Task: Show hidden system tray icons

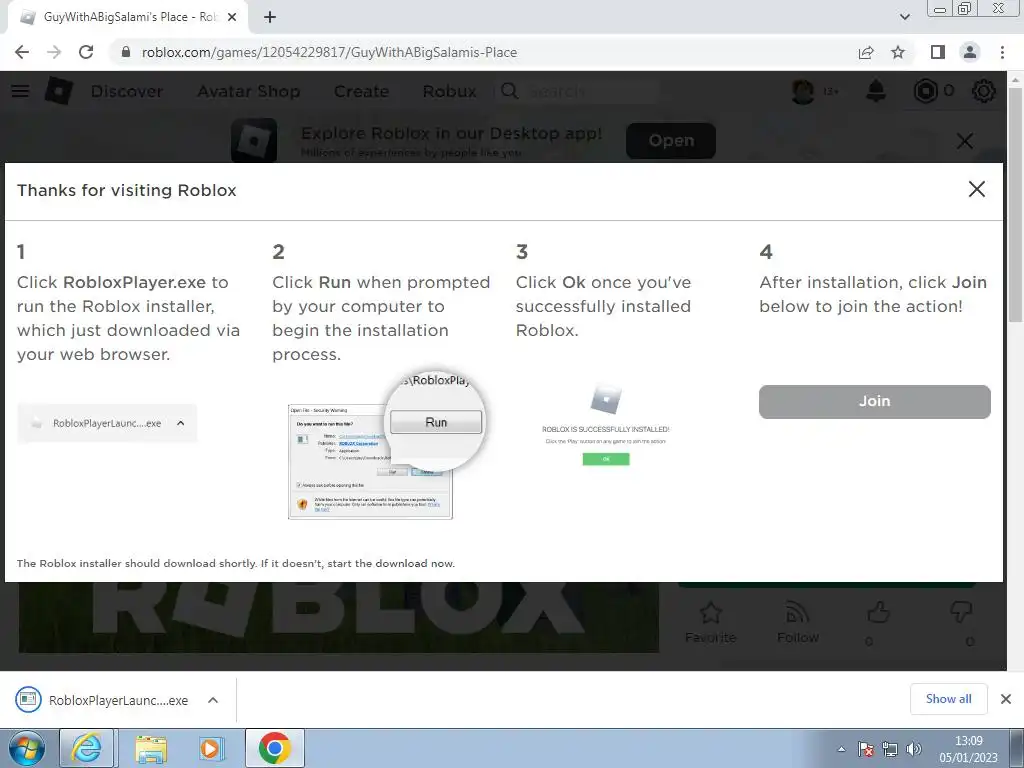Action: pyautogui.click(x=841, y=749)
